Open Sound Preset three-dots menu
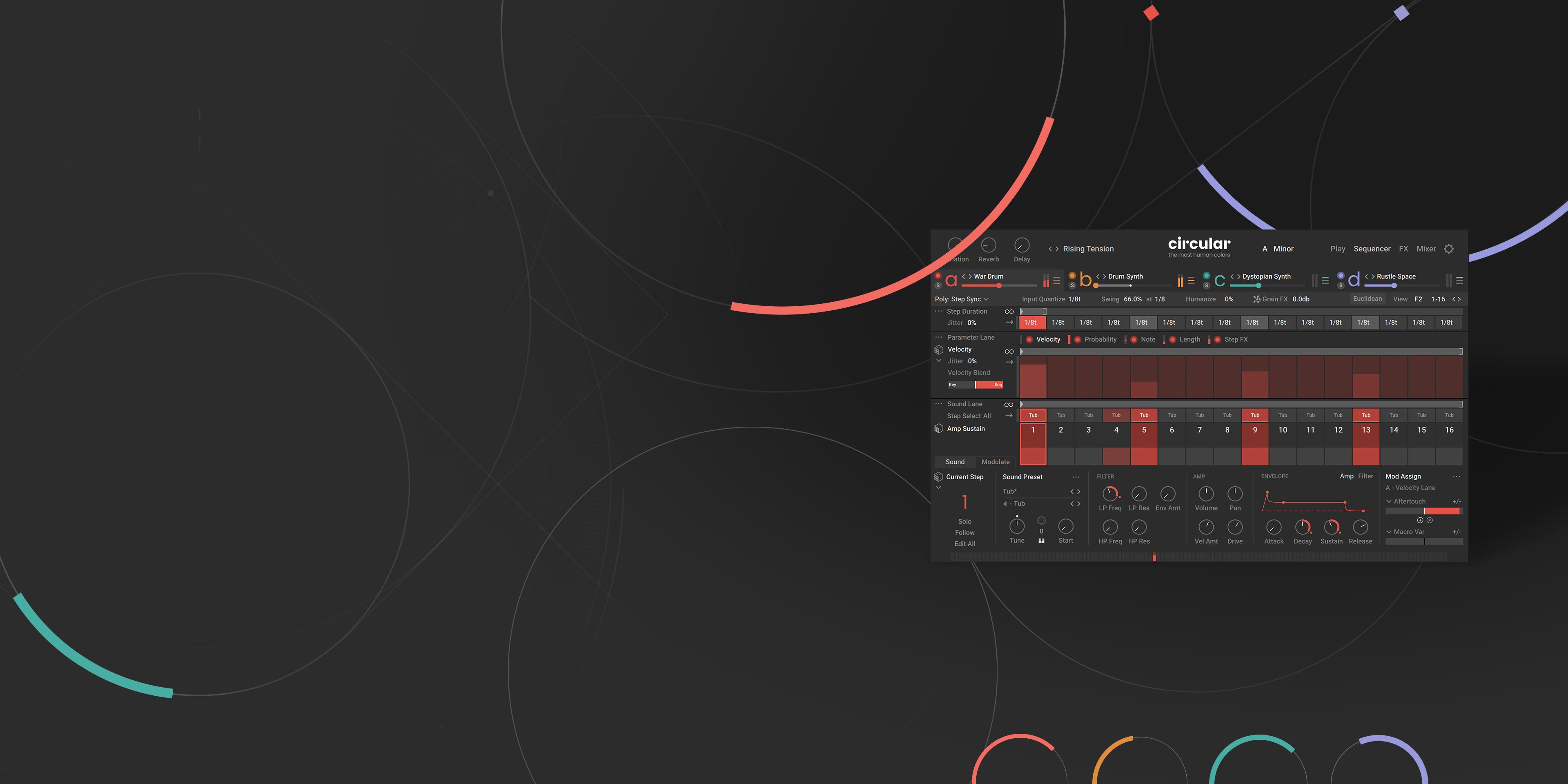 pos(1076,477)
